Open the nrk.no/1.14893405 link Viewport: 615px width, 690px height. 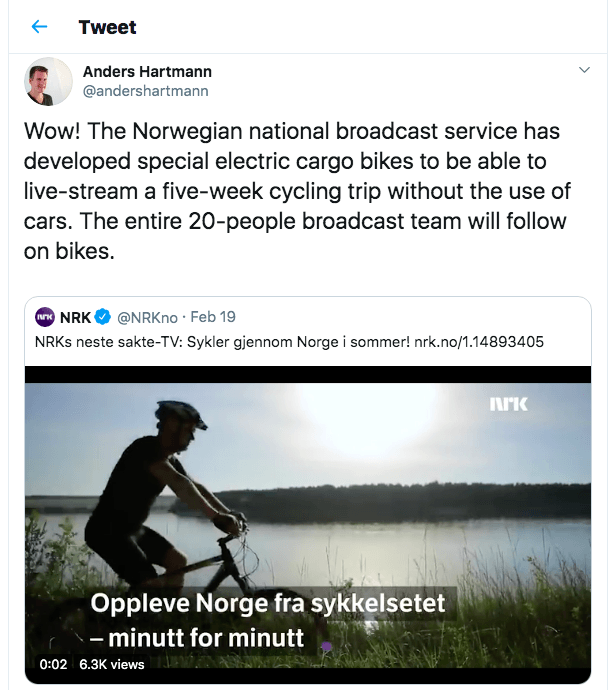[478, 342]
